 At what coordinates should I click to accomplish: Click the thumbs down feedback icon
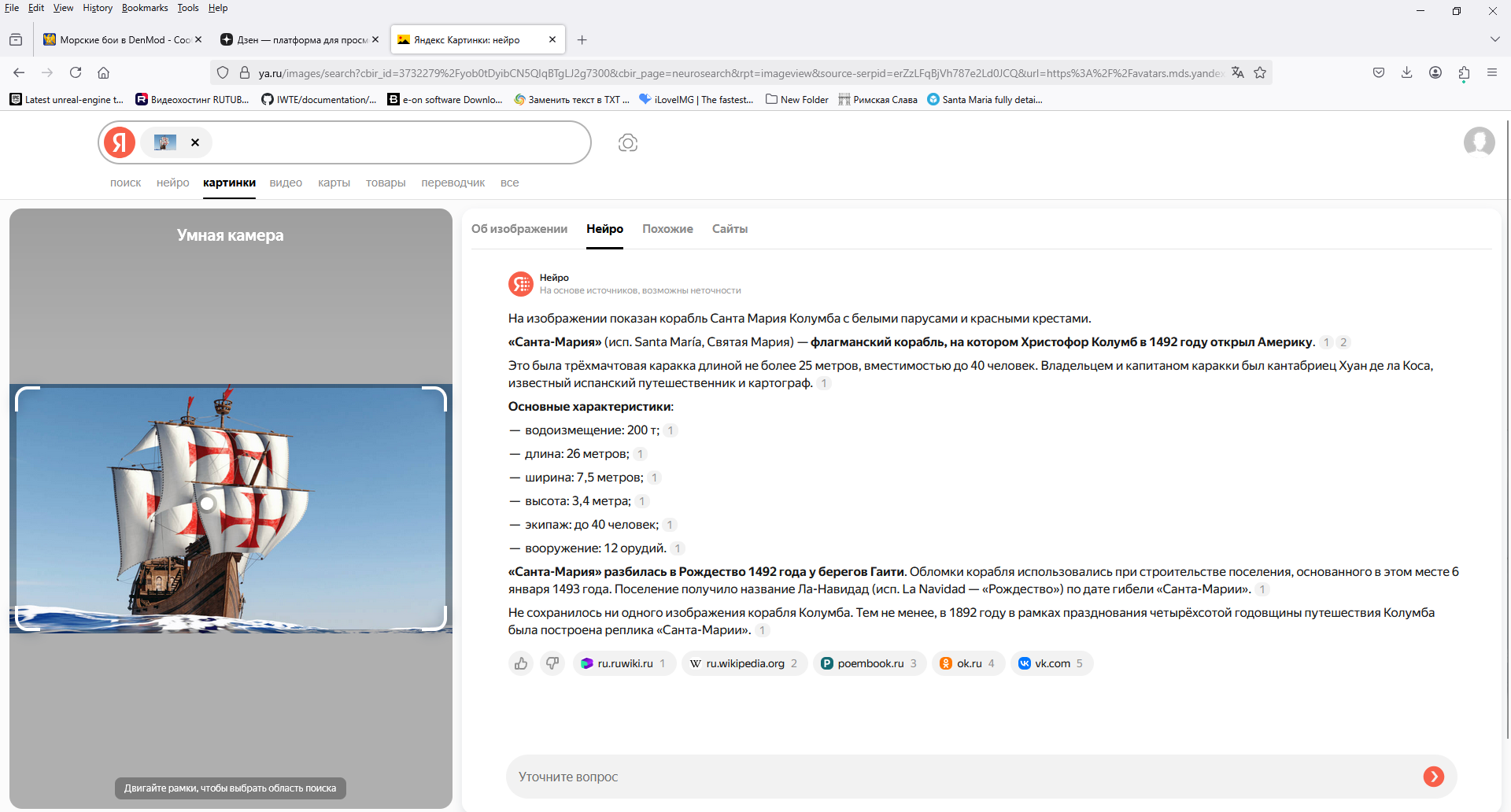[552, 663]
